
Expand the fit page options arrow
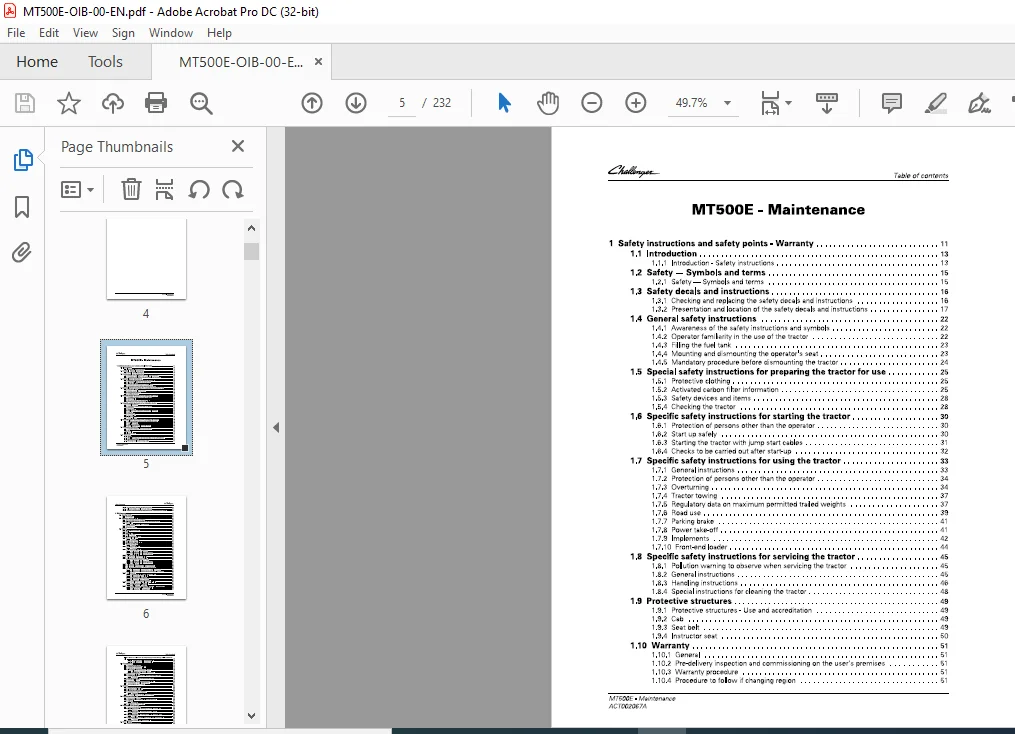point(788,103)
